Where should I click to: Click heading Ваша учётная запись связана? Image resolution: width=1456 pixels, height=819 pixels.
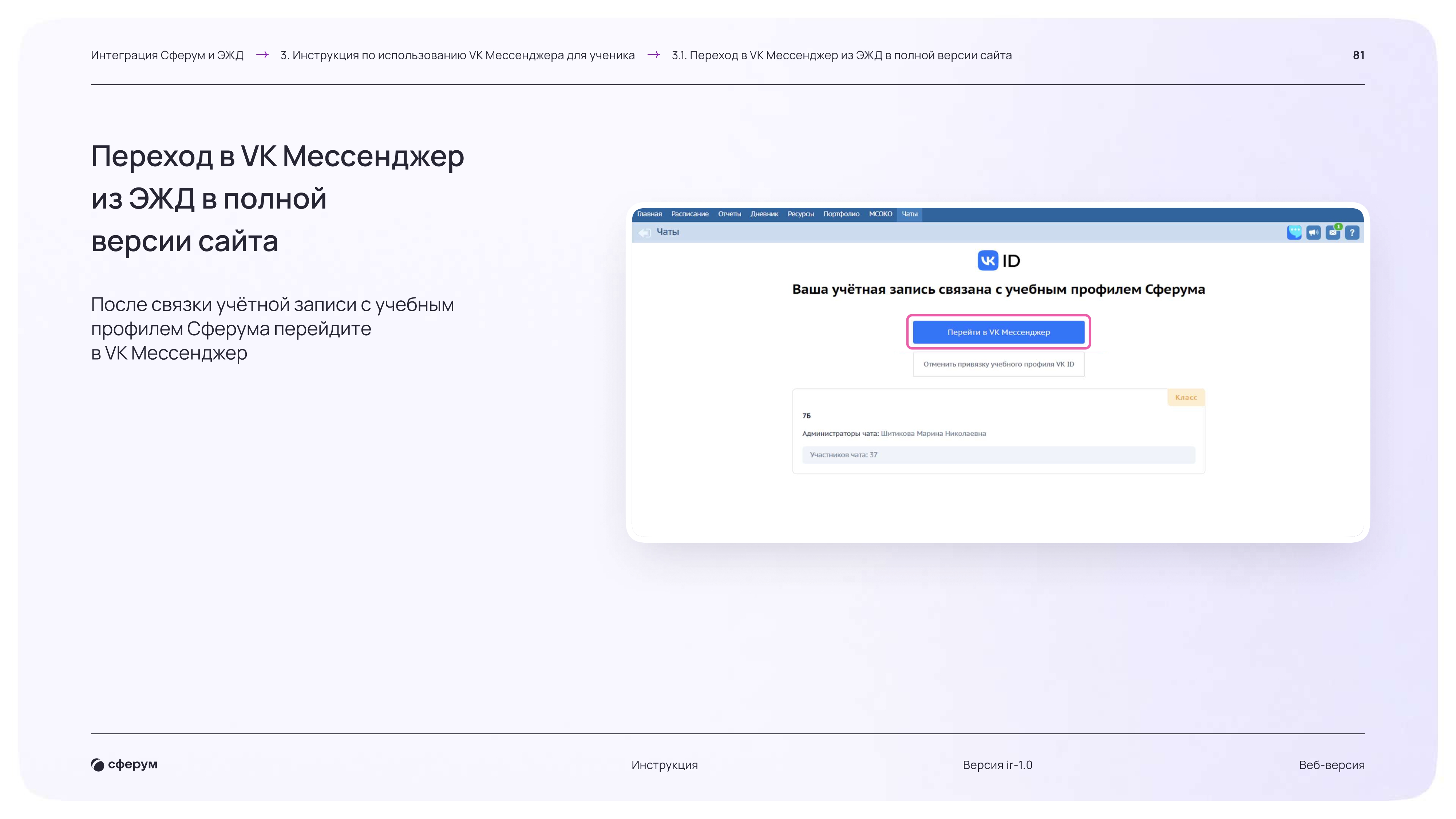click(998, 289)
